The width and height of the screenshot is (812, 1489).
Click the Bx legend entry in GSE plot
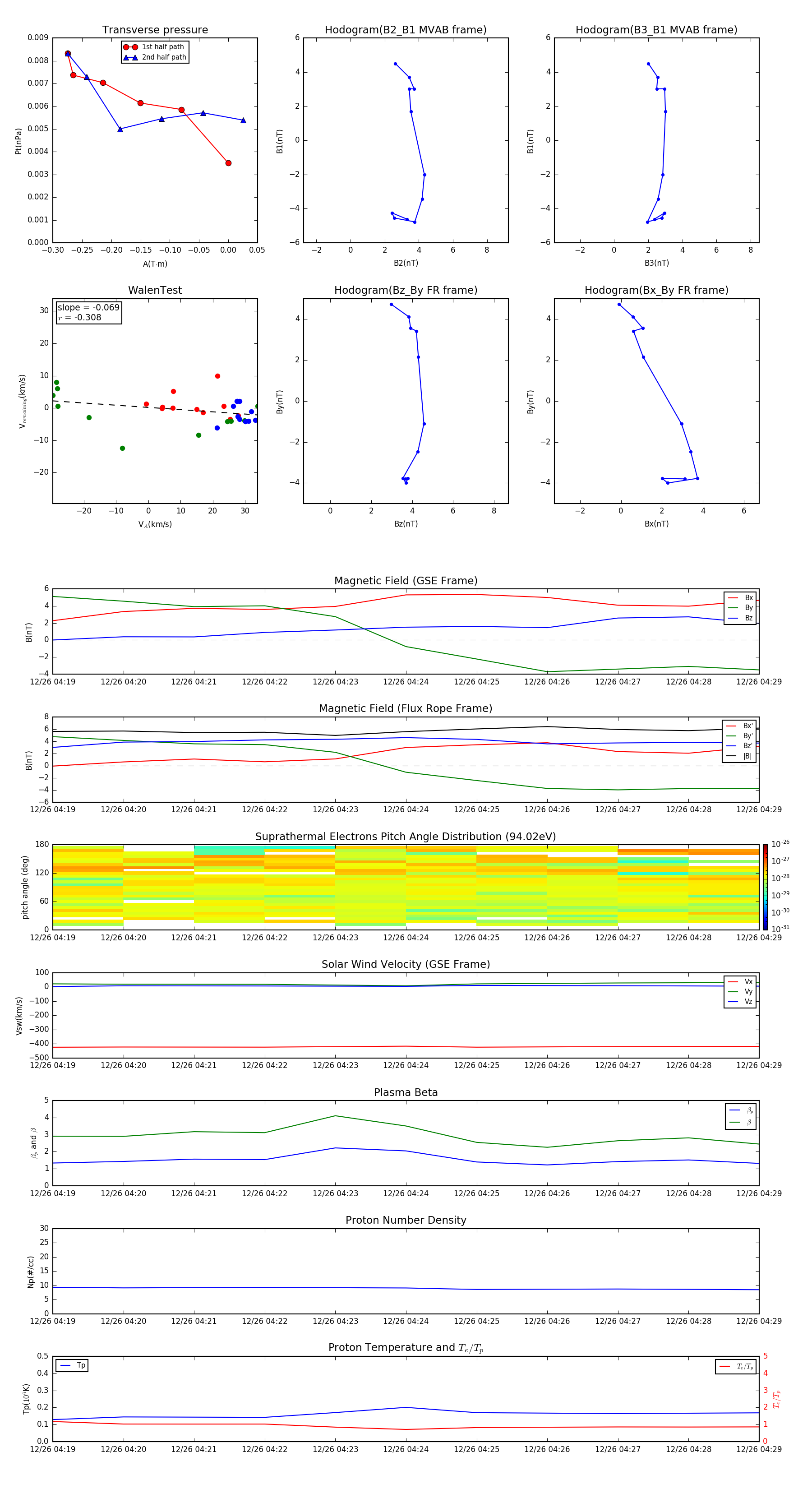(x=740, y=598)
